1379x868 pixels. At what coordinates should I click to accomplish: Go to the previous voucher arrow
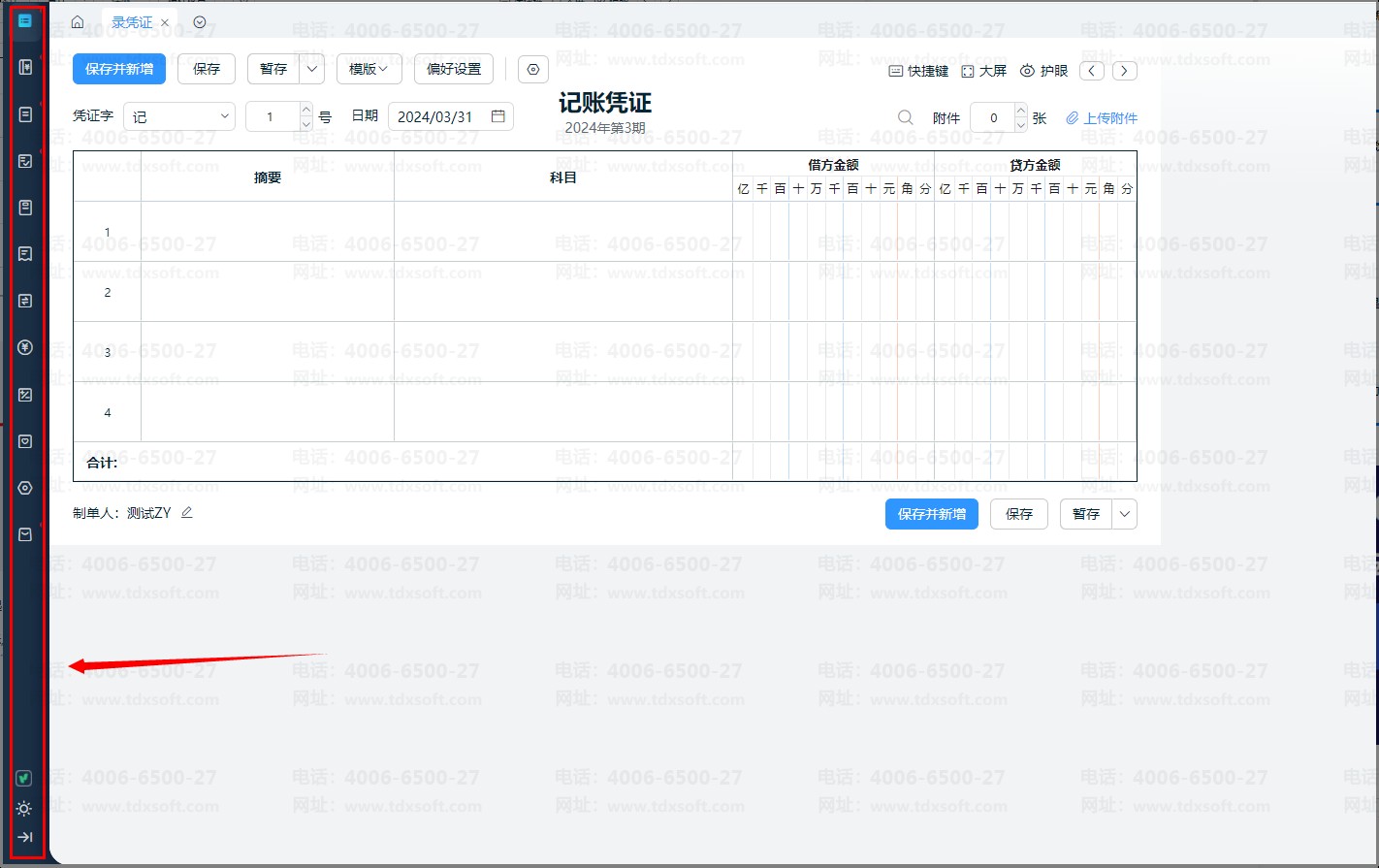coord(1092,71)
